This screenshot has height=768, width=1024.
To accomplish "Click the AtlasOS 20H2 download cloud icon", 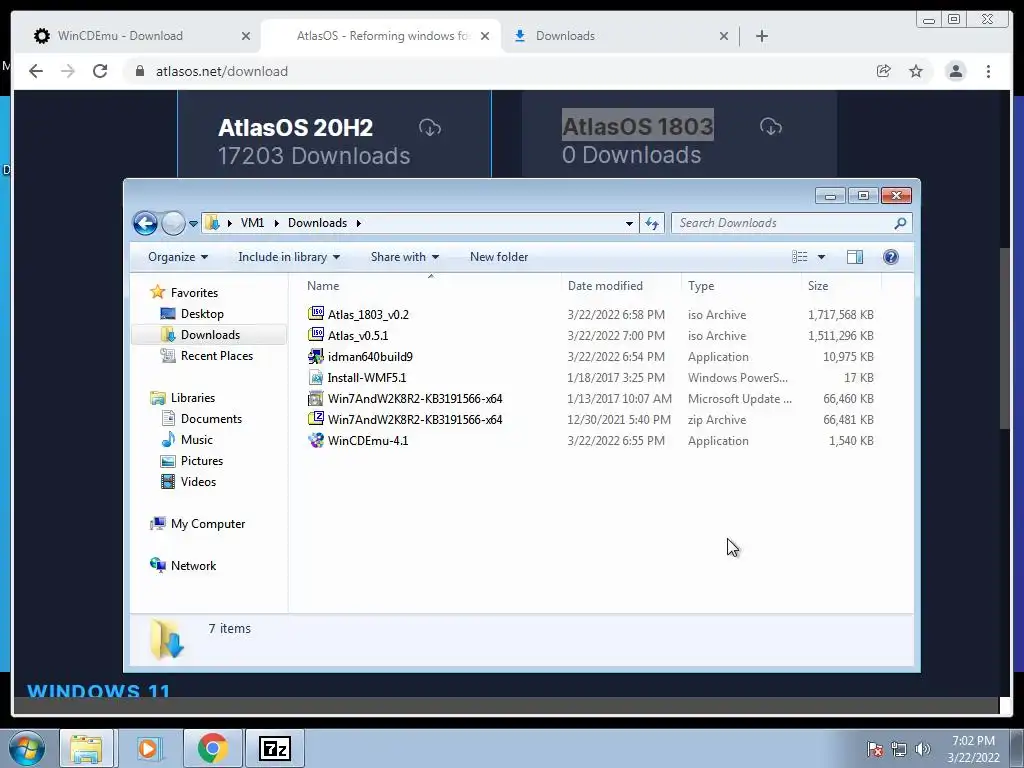I will (430, 127).
